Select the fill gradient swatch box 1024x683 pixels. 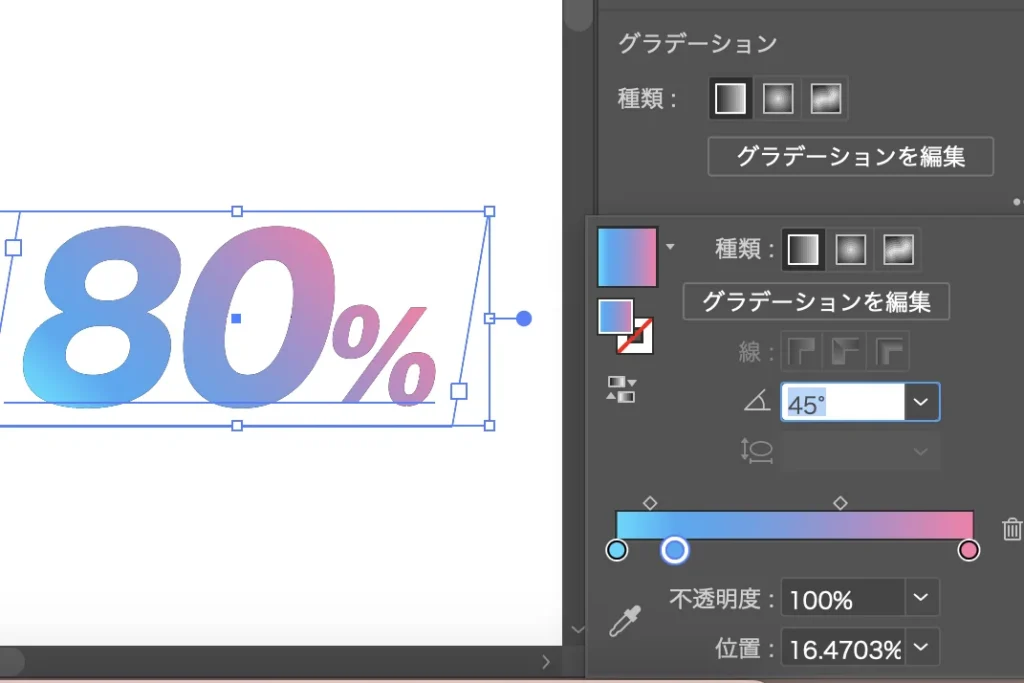pos(614,316)
